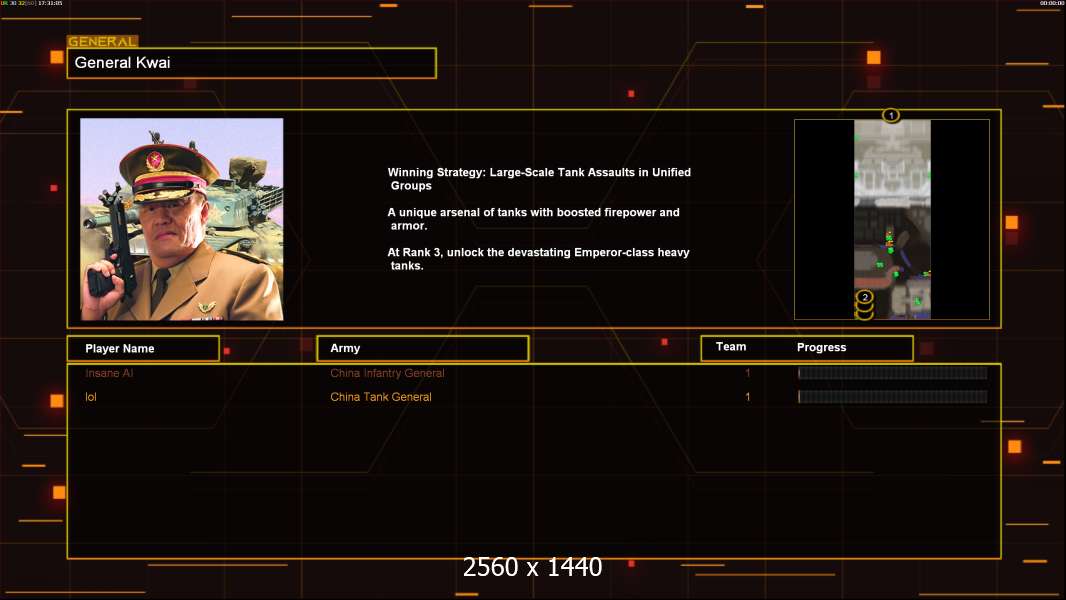
Task: Select the Insane AI player name
Action: click(109, 373)
